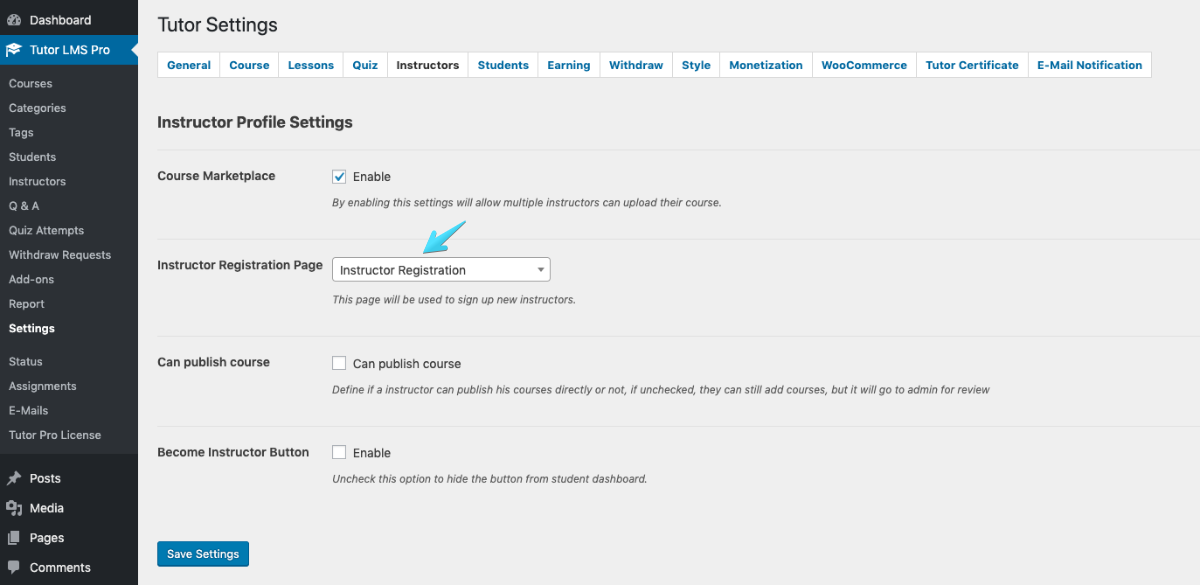Open the Quiz settings tab
Screen dimensions: 1200x585
coord(365,65)
